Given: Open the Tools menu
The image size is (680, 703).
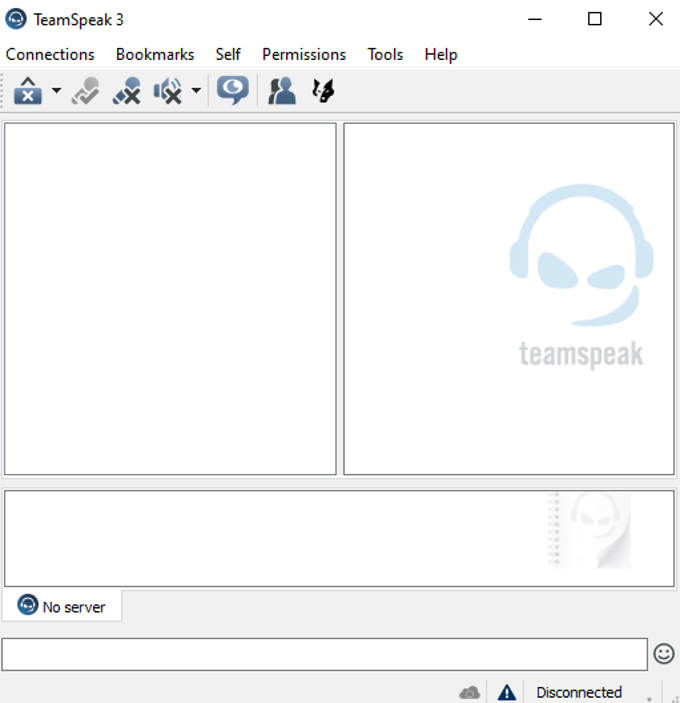Looking at the screenshot, I should pos(385,55).
